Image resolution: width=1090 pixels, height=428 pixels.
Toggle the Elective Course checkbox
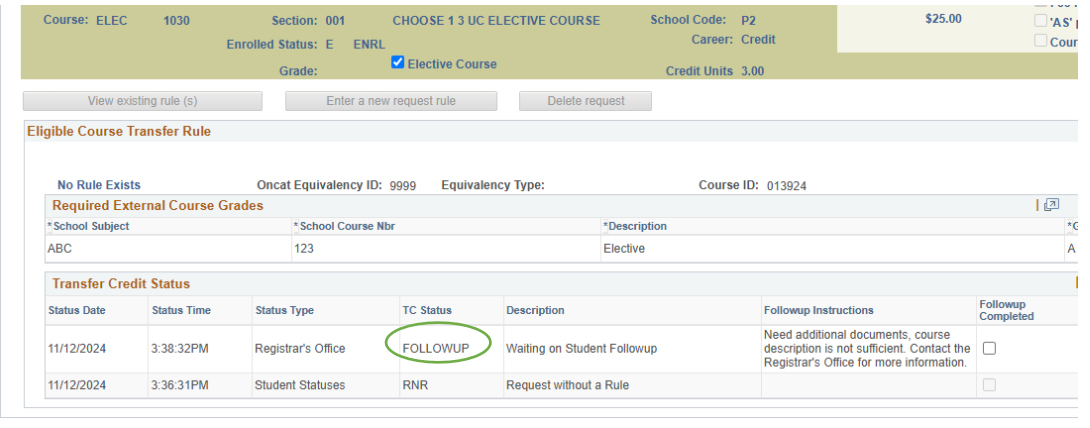[x=398, y=63]
